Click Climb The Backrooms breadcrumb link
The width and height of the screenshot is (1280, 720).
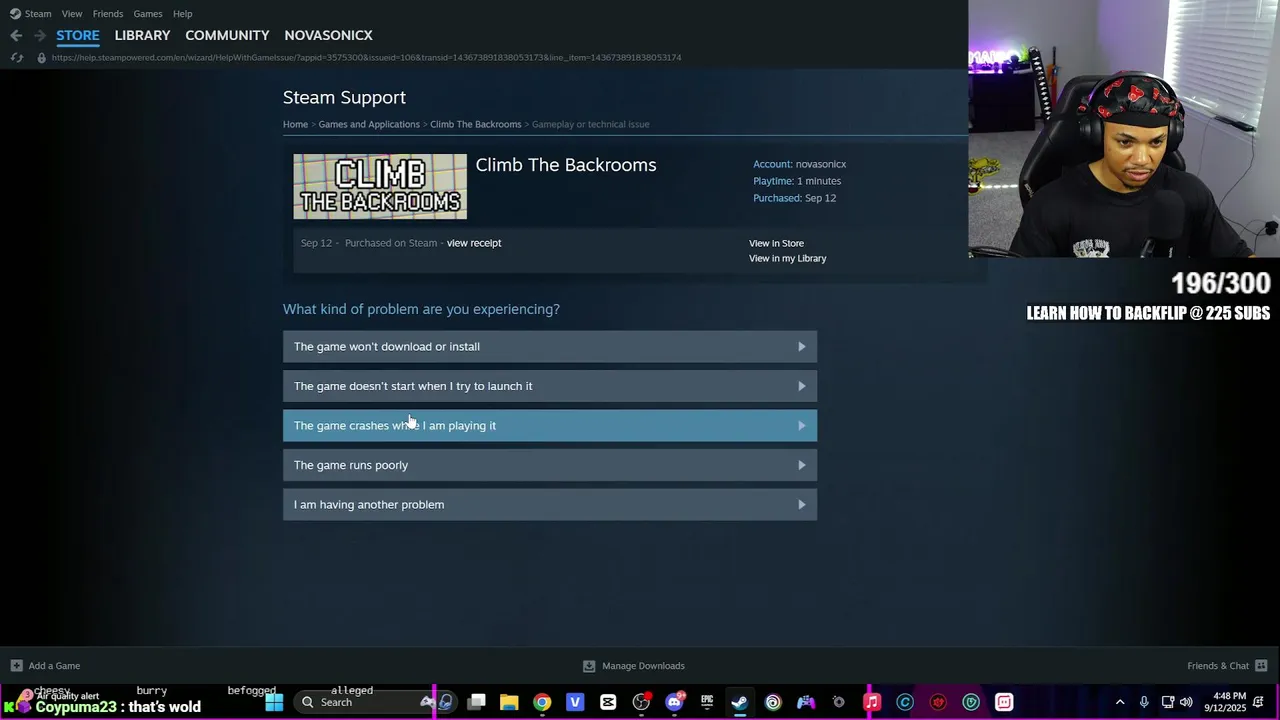coord(476,124)
